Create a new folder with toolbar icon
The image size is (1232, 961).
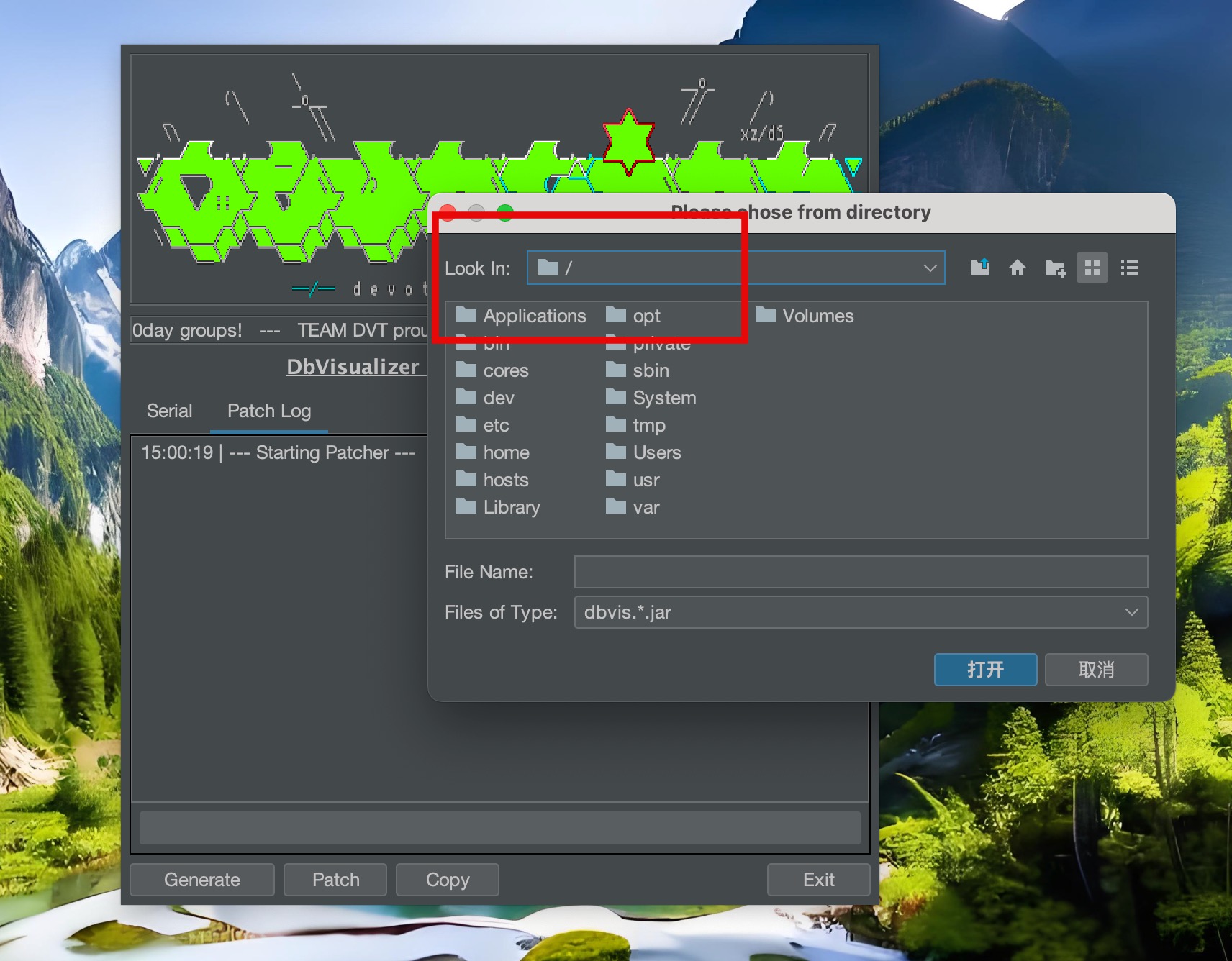click(x=1055, y=268)
